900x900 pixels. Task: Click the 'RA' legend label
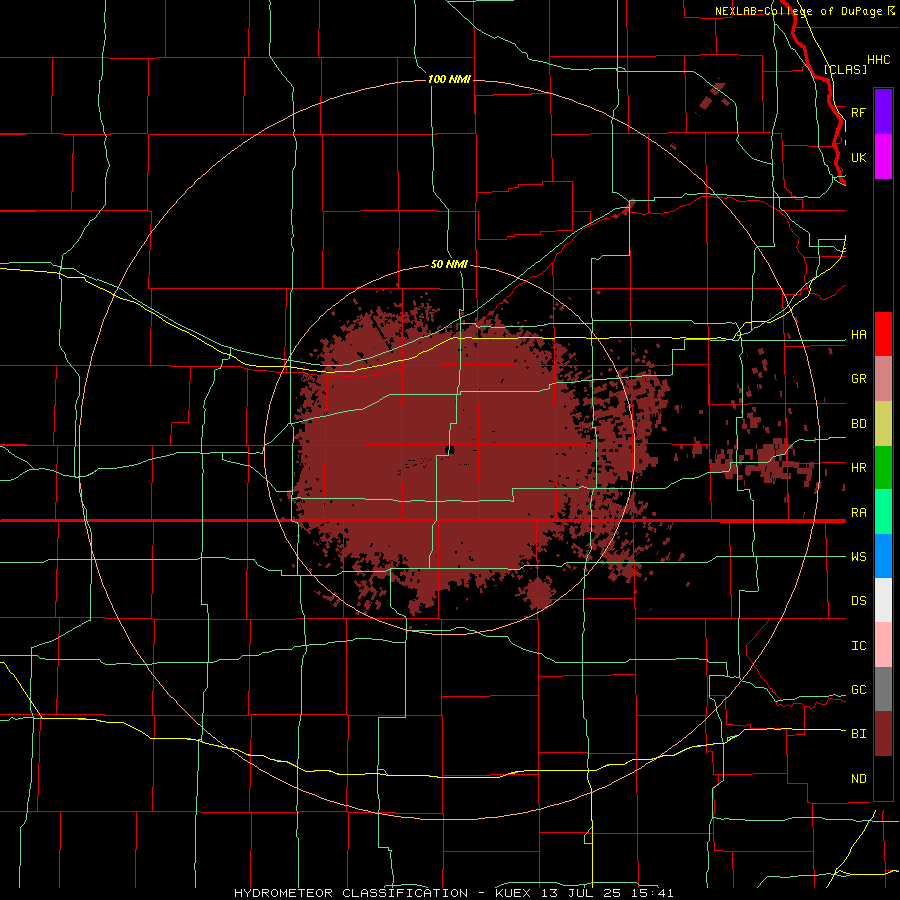859,513
